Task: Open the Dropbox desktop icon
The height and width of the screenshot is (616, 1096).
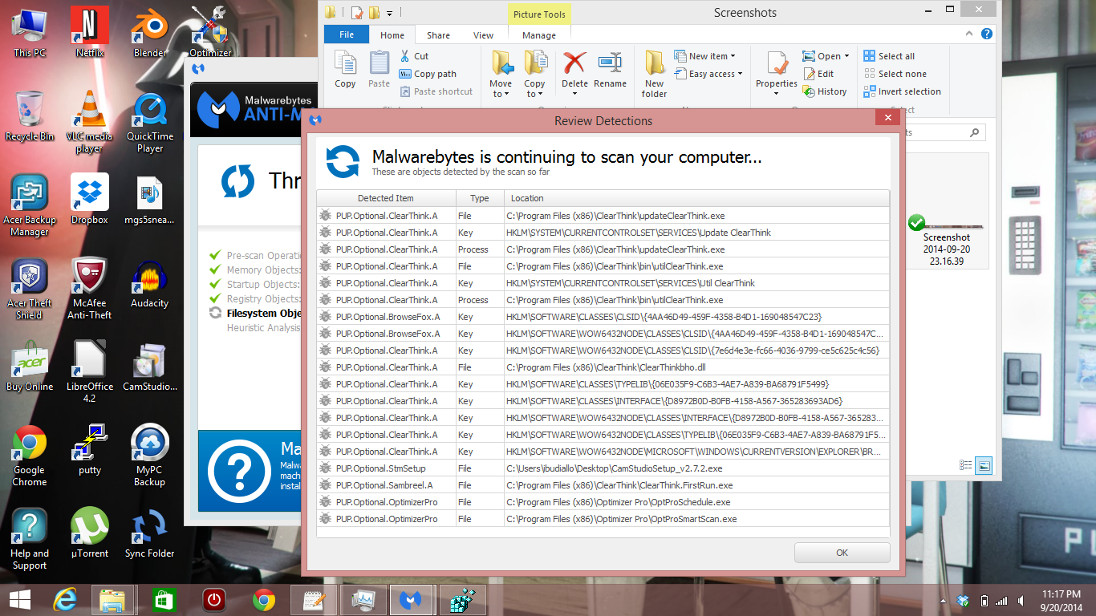Action: pyautogui.click(x=89, y=199)
